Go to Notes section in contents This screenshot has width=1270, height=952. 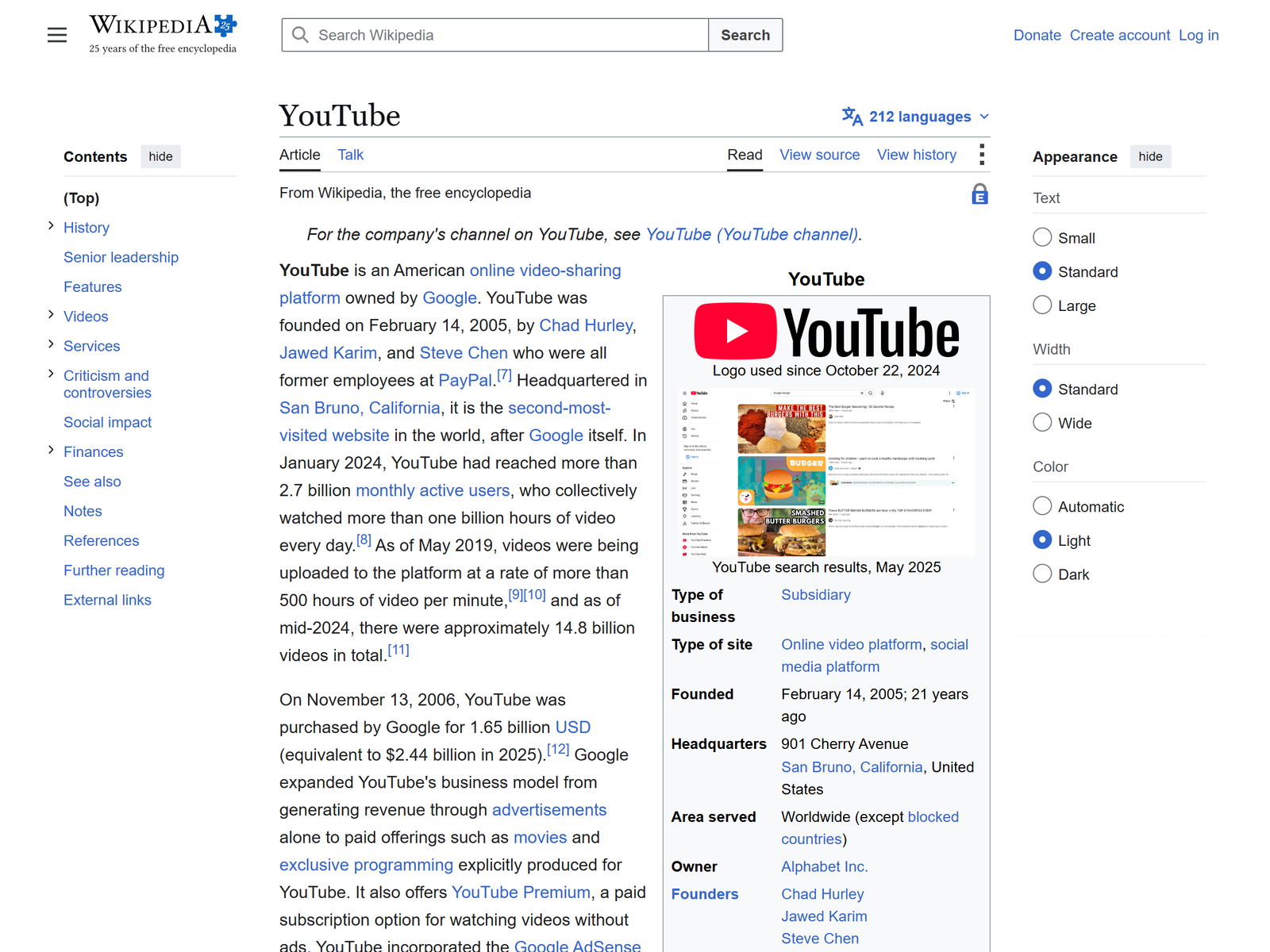coord(83,511)
